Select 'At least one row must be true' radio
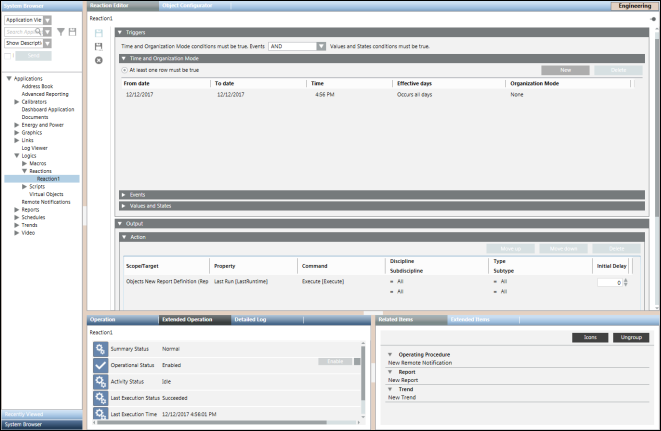Screen dimensions: 661x431 tap(124, 70)
